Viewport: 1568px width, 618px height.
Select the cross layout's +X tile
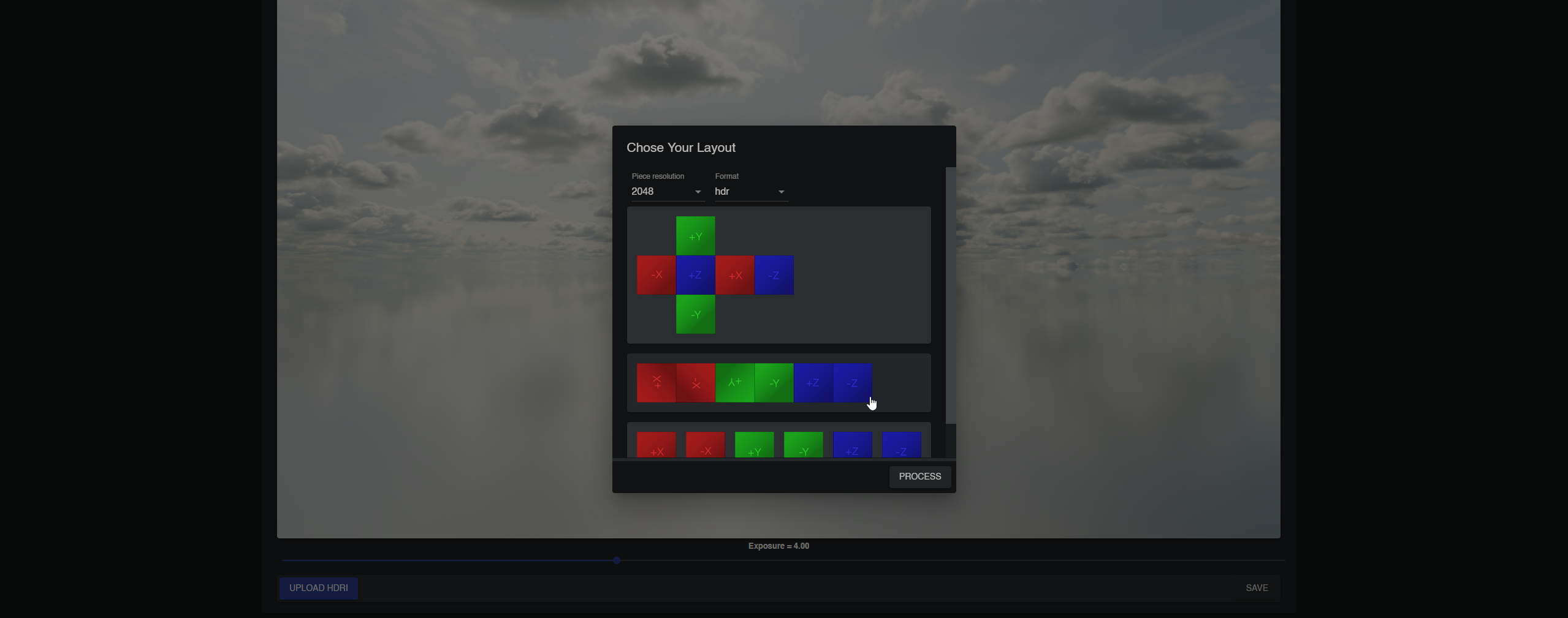pos(735,275)
